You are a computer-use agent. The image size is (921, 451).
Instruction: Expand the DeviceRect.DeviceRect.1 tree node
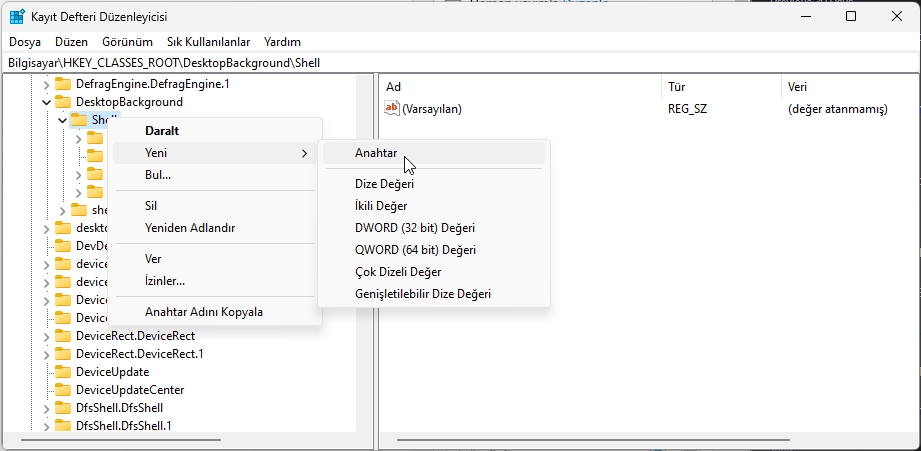pos(46,354)
